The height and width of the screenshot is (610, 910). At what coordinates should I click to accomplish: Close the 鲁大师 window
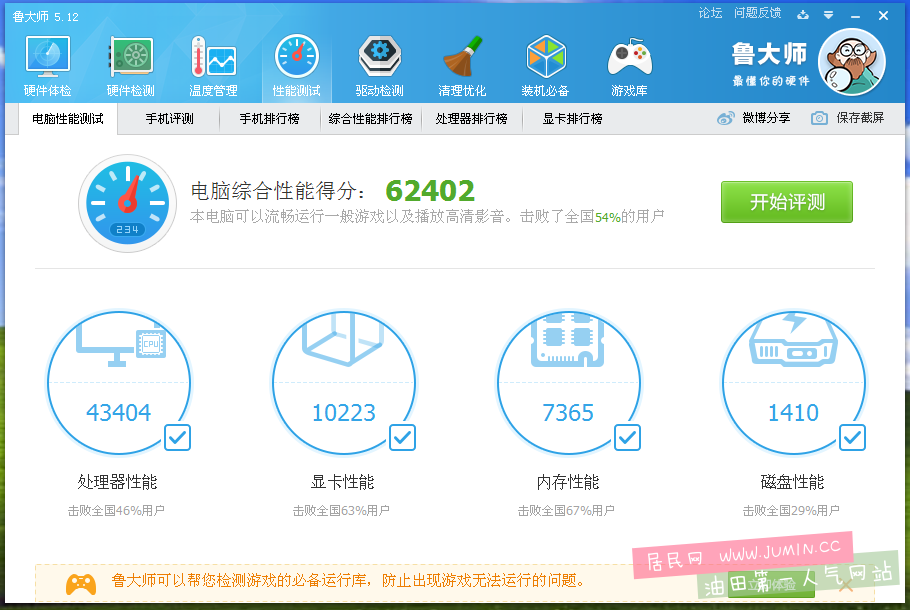(883, 16)
